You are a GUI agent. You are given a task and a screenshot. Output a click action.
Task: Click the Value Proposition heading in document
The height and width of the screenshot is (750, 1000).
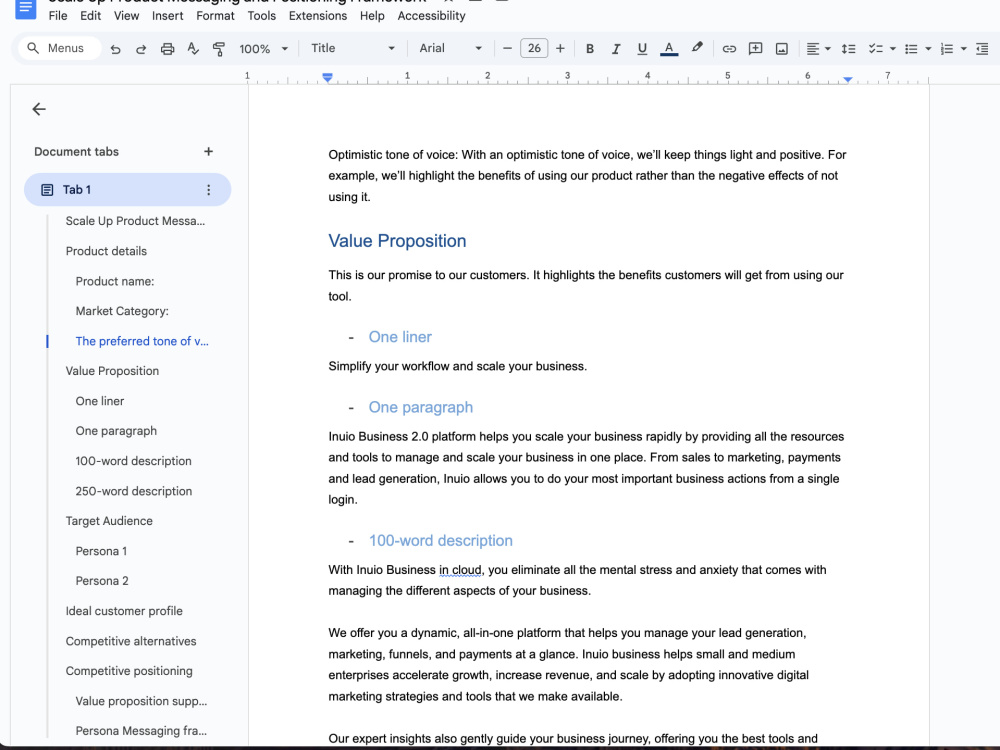point(397,241)
